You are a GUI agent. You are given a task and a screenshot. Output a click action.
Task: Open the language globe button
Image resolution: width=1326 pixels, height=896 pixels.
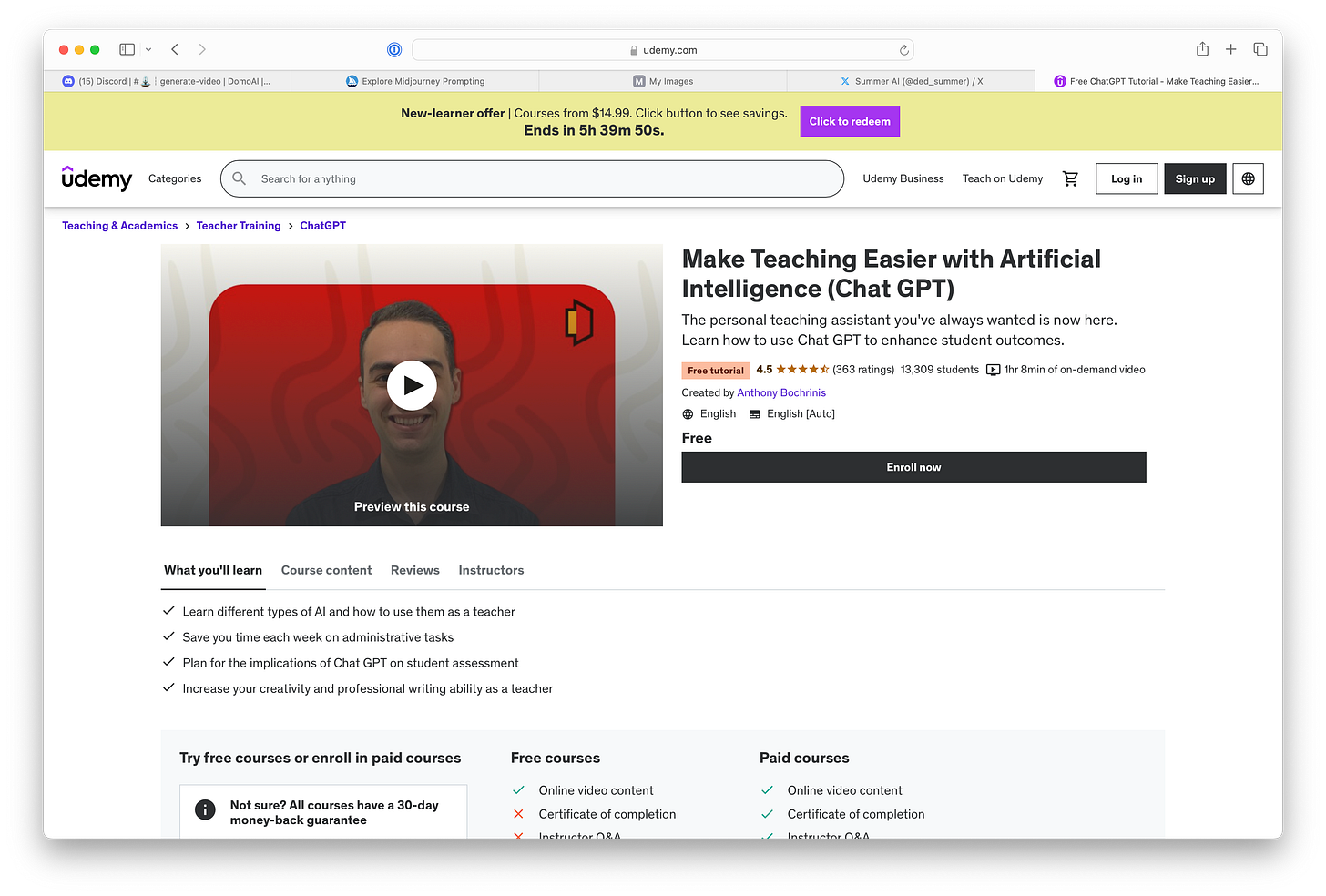pos(1248,178)
